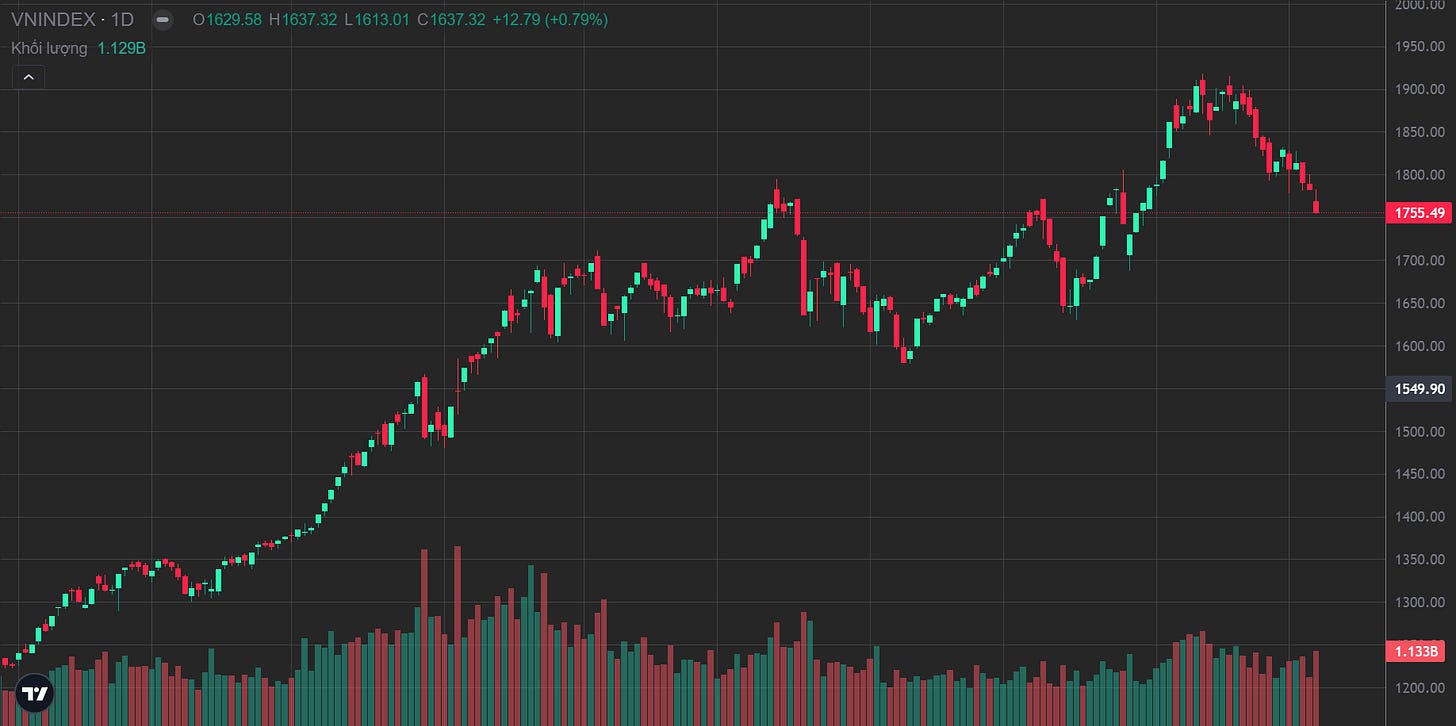This screenshot has width=1456, height=726.
Task: Click the close value C1637.32
Action: 451,20
